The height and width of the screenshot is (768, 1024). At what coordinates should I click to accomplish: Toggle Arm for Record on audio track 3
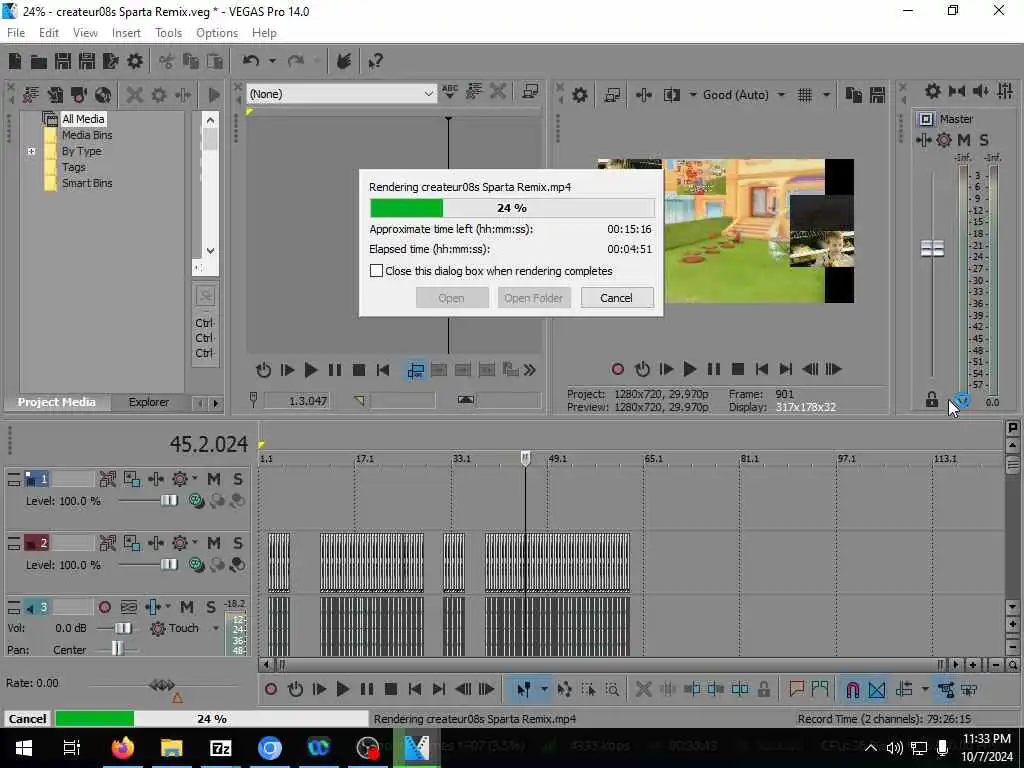(104, 607)
